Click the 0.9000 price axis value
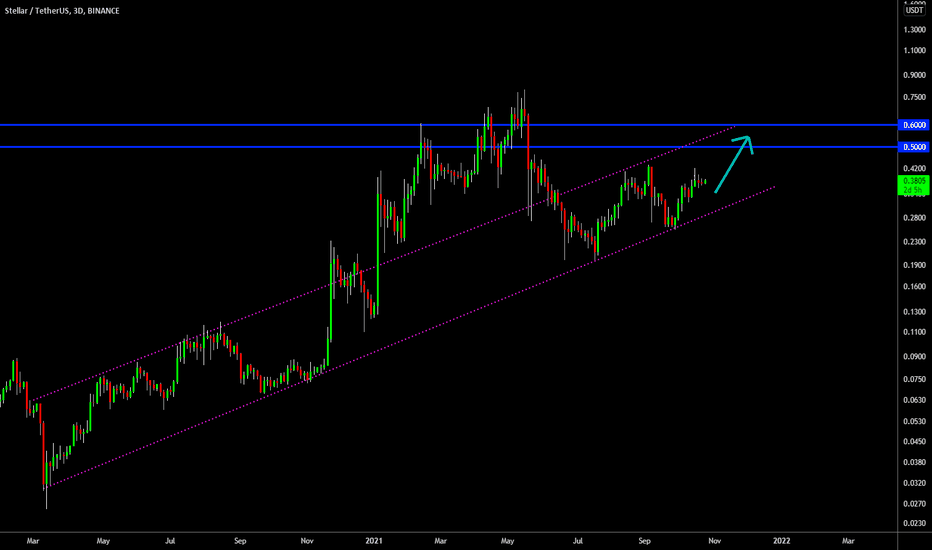This screenshot has height=550, width=932. [914, 76]
